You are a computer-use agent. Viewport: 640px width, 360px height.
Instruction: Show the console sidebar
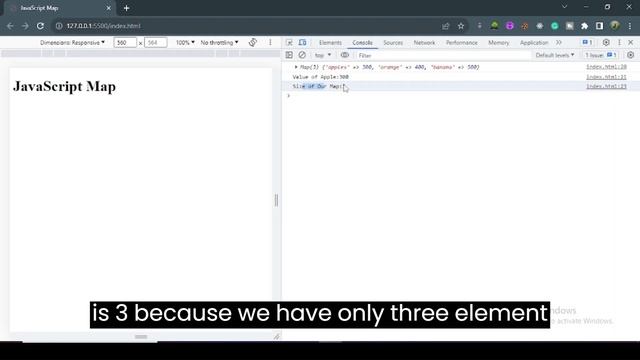(289, 55)
